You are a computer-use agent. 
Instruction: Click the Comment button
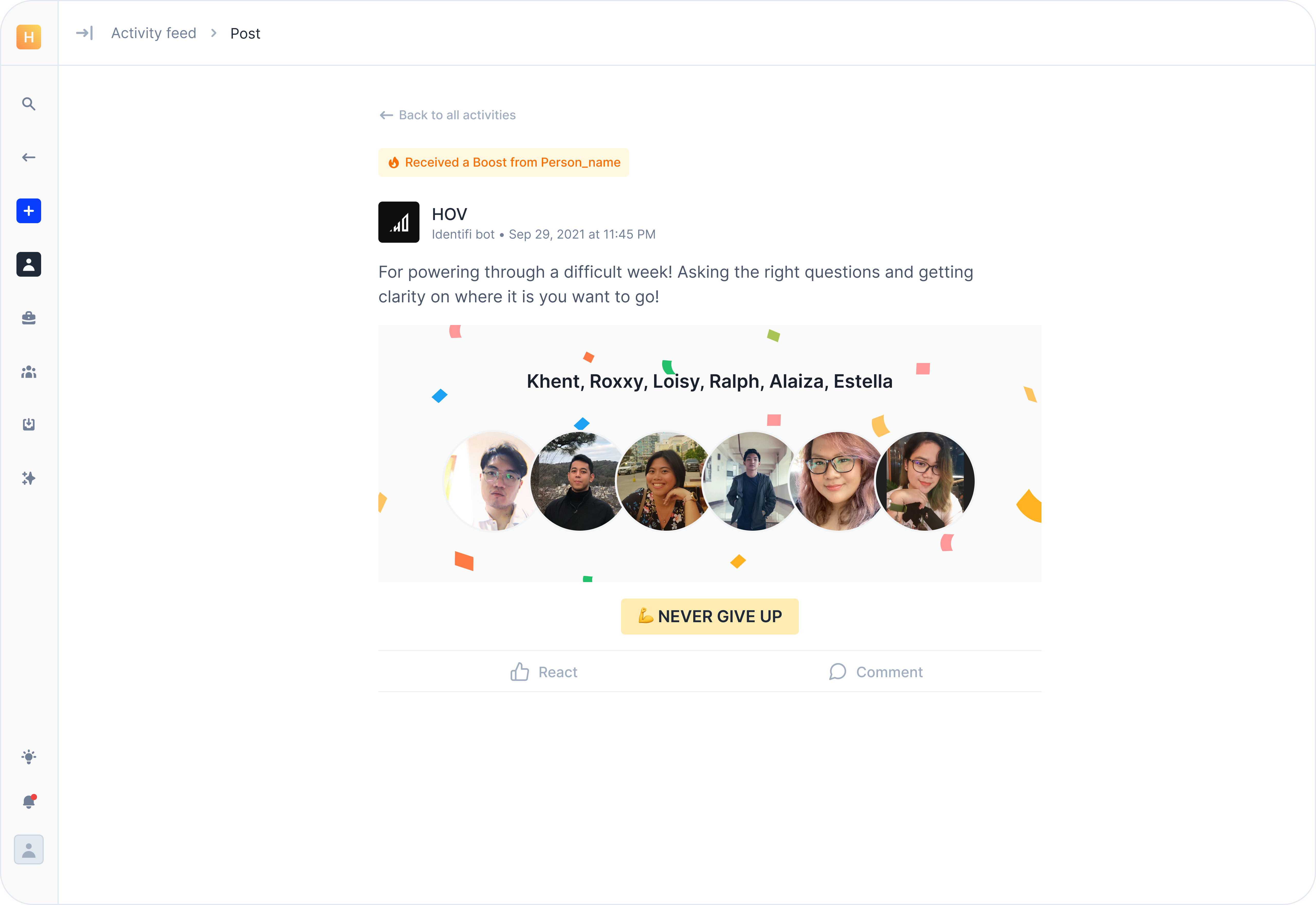[x=876, y=672]
